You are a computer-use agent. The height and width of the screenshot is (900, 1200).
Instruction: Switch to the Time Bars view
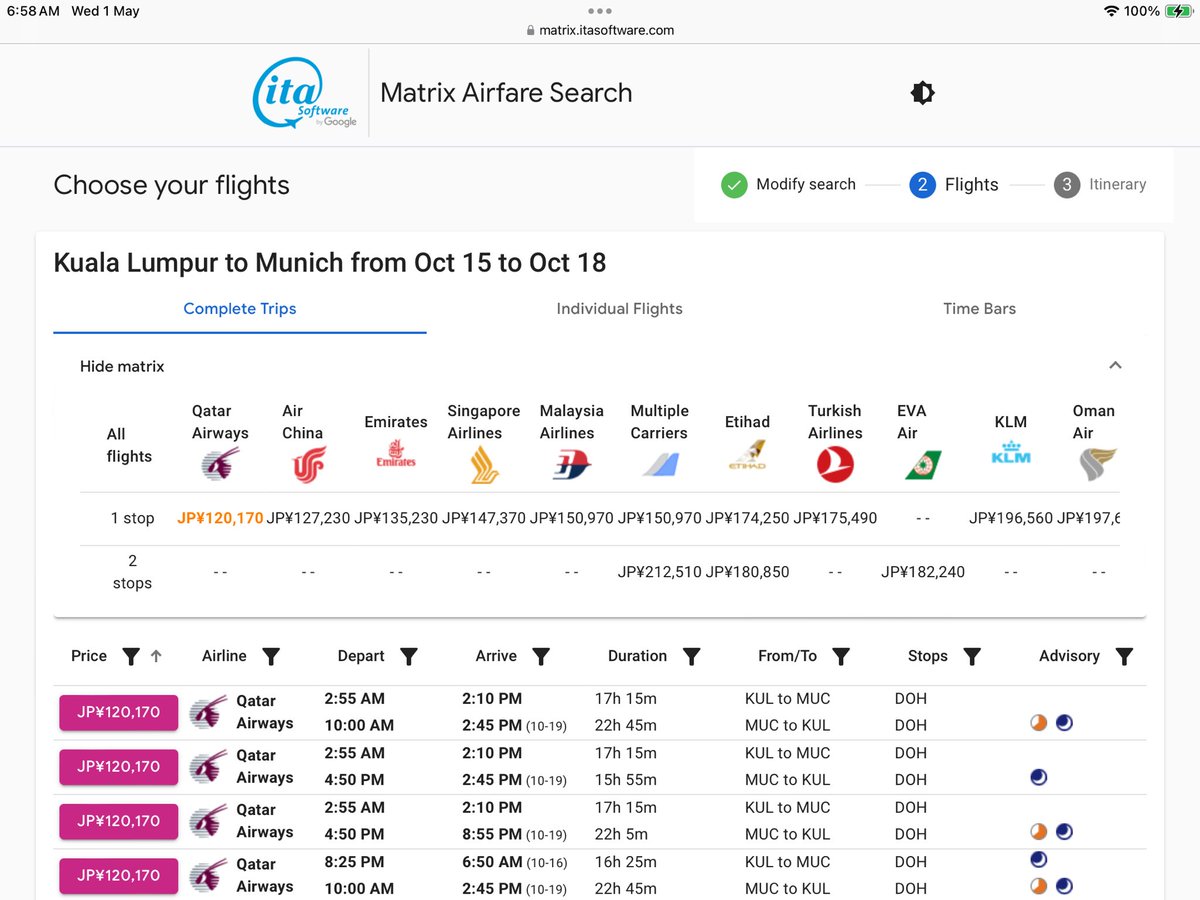(979, 309)
